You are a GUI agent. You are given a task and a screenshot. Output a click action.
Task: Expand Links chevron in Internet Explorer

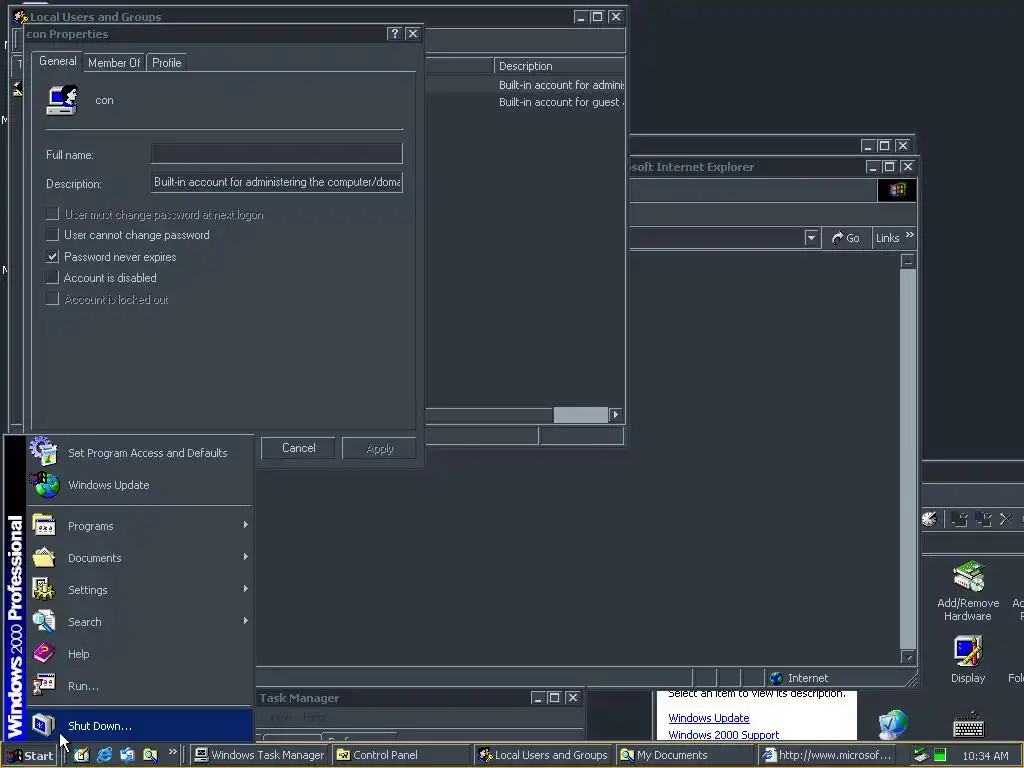[910, 235]
